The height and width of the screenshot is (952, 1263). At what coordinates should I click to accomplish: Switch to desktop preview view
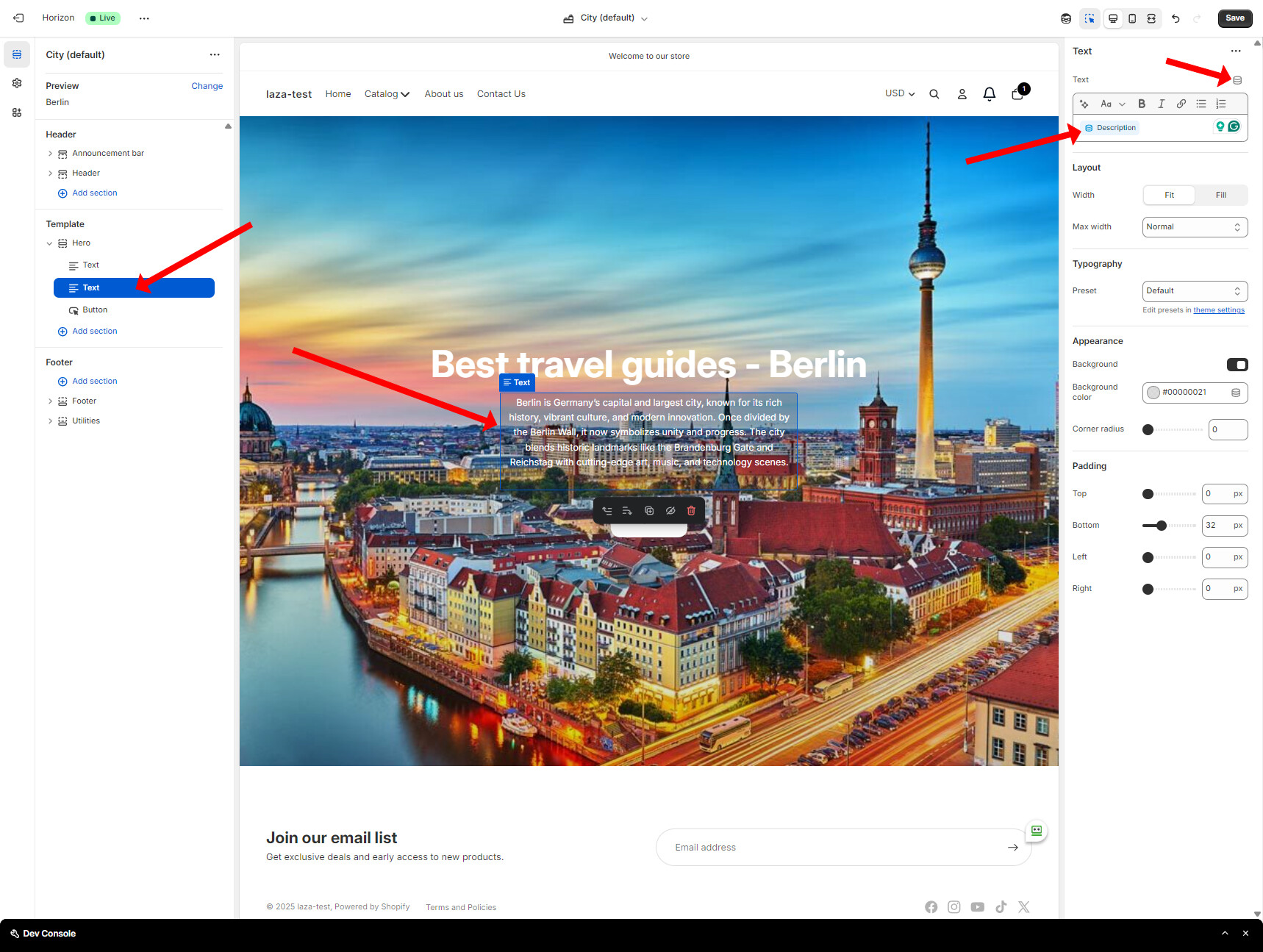(1113, 18)
